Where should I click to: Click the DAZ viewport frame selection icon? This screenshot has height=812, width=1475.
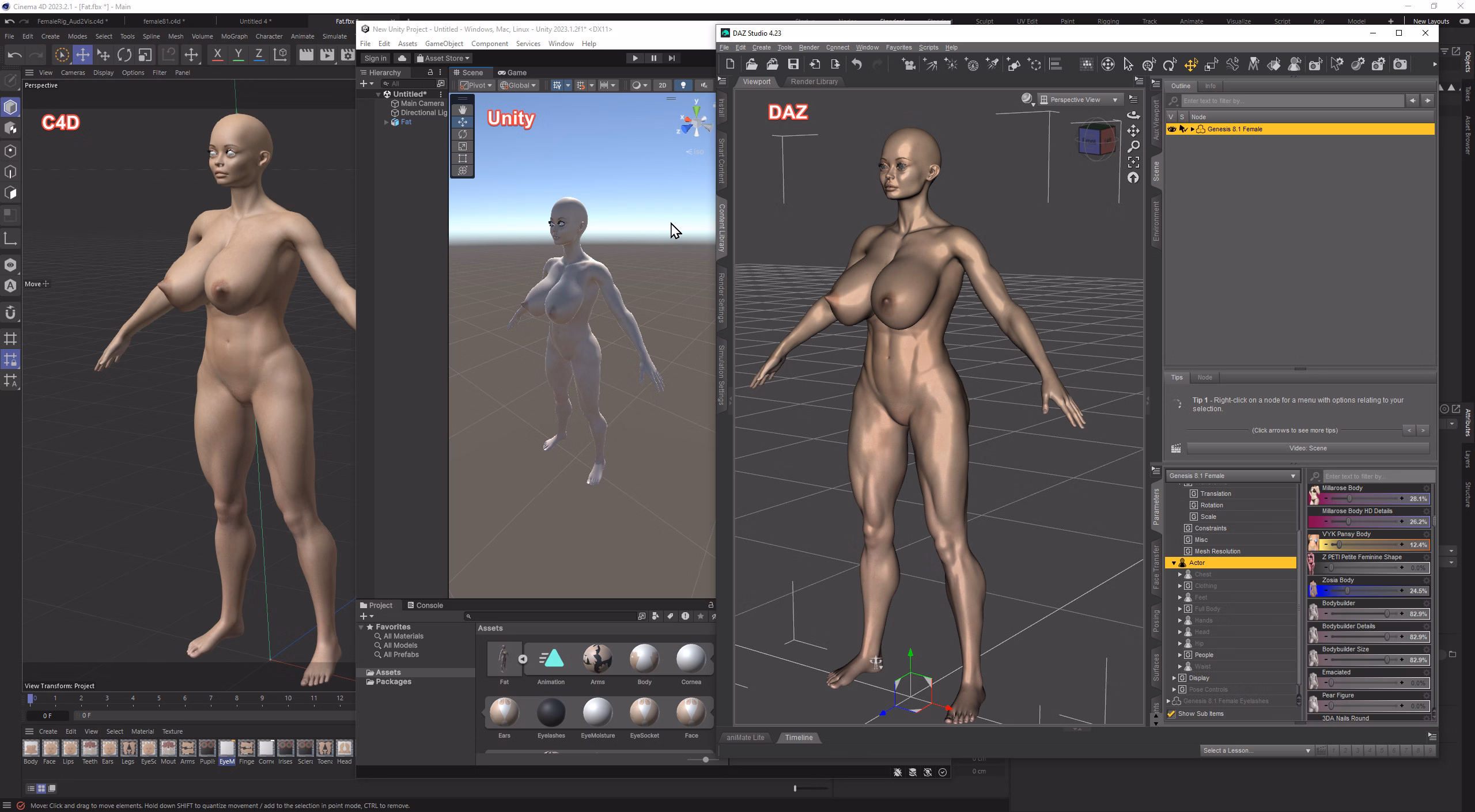(1133, 162)
